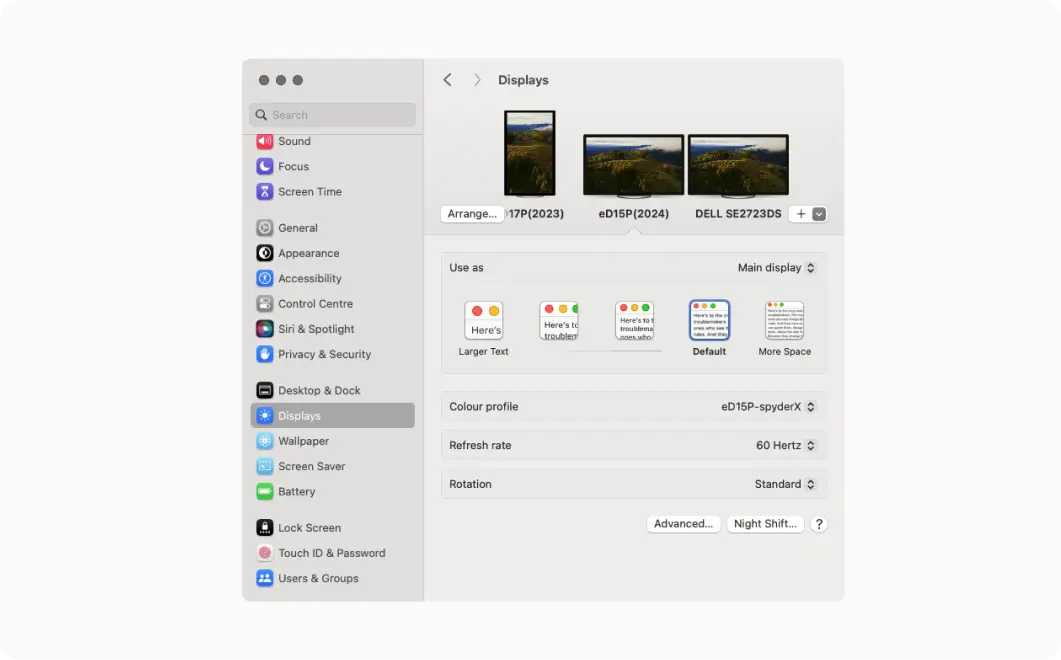Open help with the question mark button
1061x660 pixels.
pyautogui.click(x=819, y=524)
